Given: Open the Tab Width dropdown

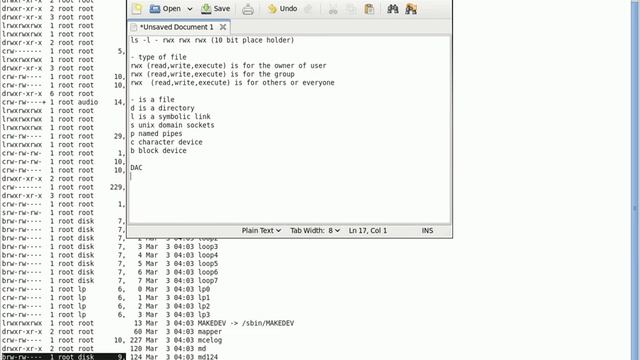Looking at the screenshot, I should 315,231.
